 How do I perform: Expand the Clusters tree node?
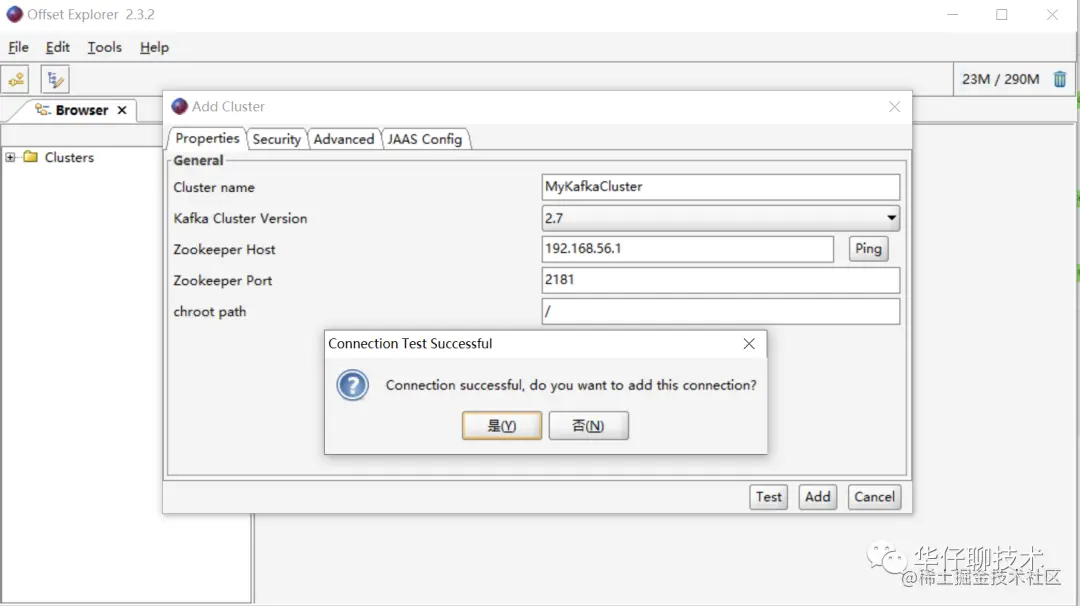[10, 157]
